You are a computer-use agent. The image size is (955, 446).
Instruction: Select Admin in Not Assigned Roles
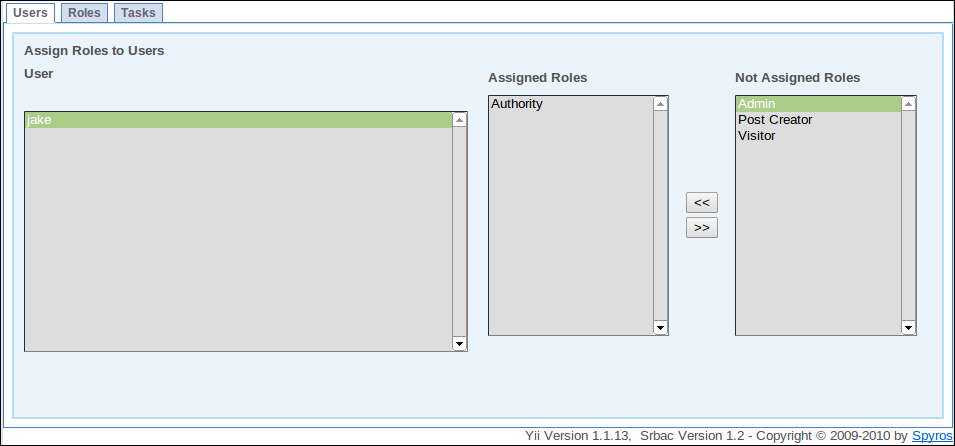click(818, 104)
